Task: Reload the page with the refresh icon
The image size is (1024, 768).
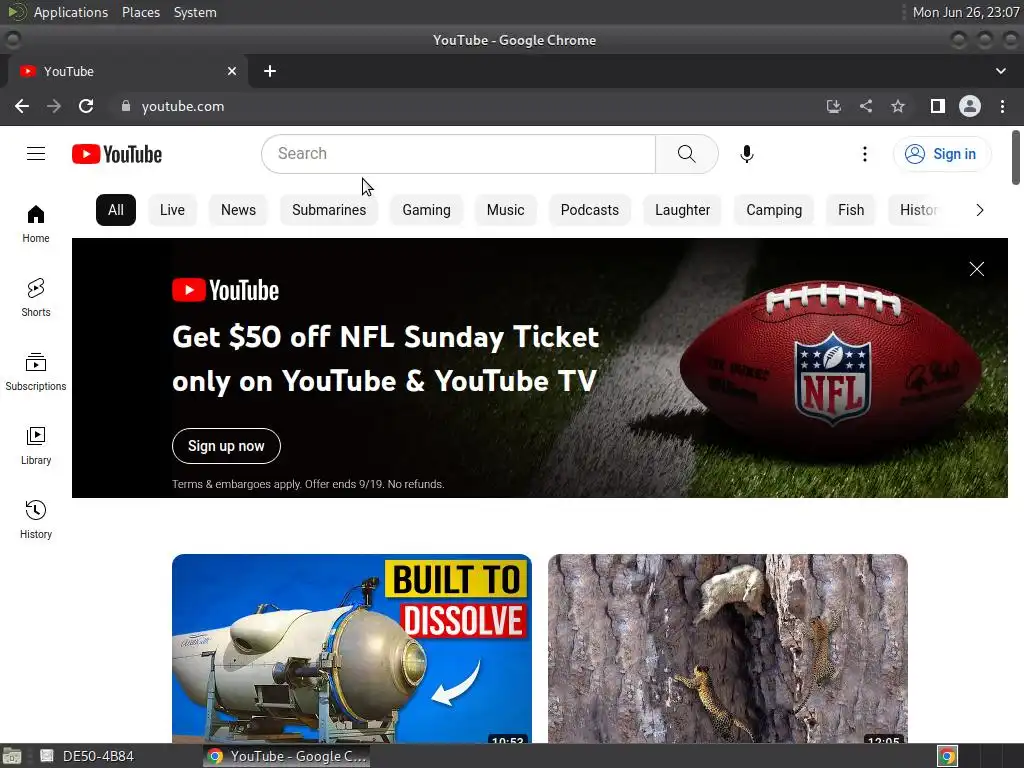Action: click(86, 106)
